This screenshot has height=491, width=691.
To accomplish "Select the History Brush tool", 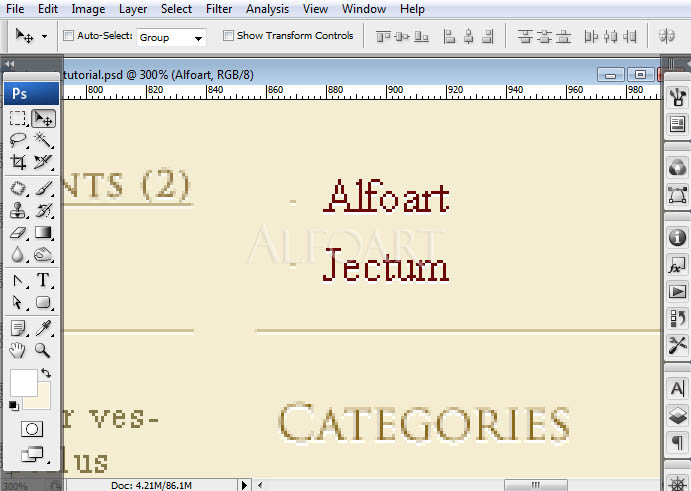I will pos(43,210).
